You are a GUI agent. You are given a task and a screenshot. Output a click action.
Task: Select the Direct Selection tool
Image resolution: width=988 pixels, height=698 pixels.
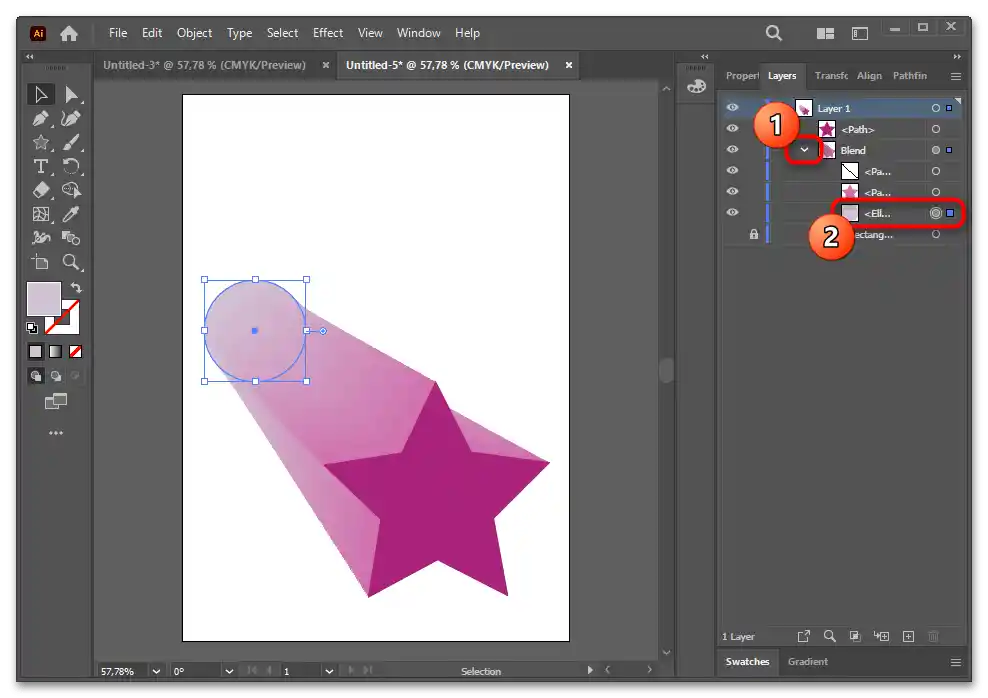tap(71, 95)
